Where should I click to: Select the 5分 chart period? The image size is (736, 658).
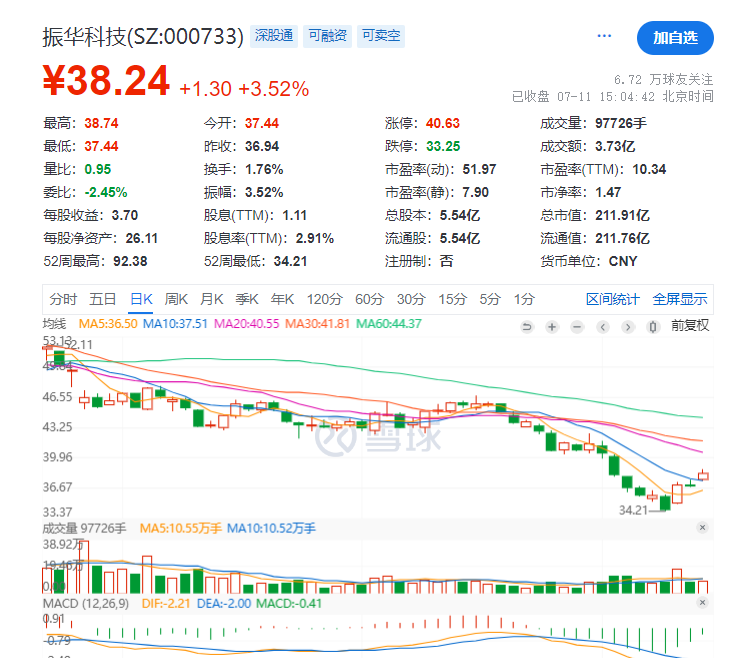click(490, 299)
